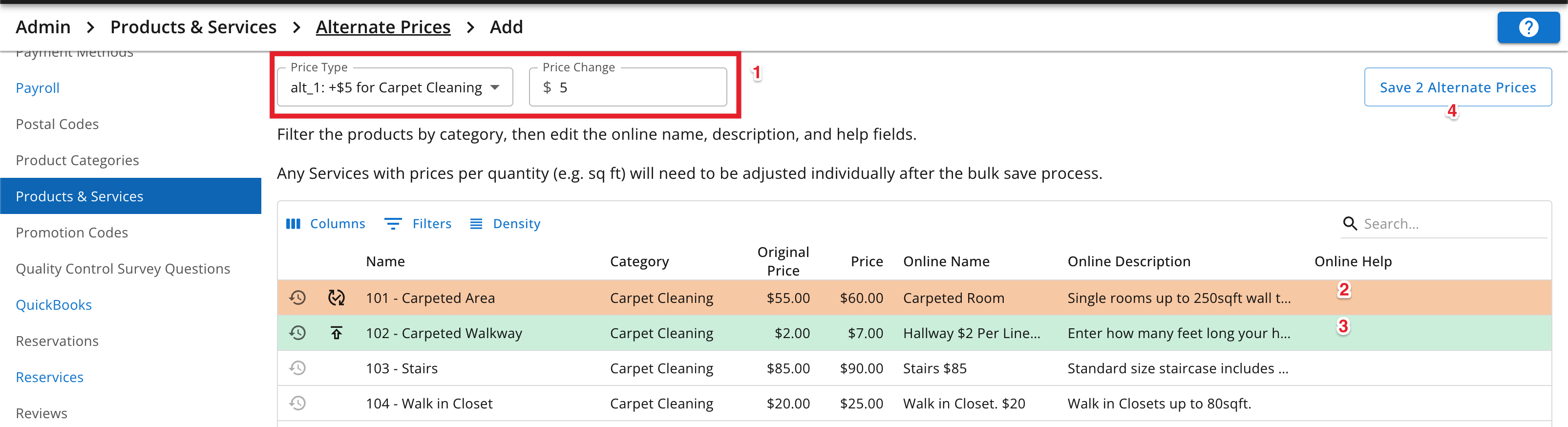Edit description 'Single rooms up to 250sqft wall t...'

(1179, 298)
